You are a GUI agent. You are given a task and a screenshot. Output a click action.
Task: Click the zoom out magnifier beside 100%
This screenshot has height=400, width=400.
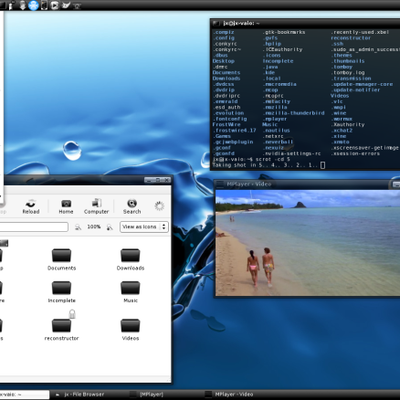78,227
